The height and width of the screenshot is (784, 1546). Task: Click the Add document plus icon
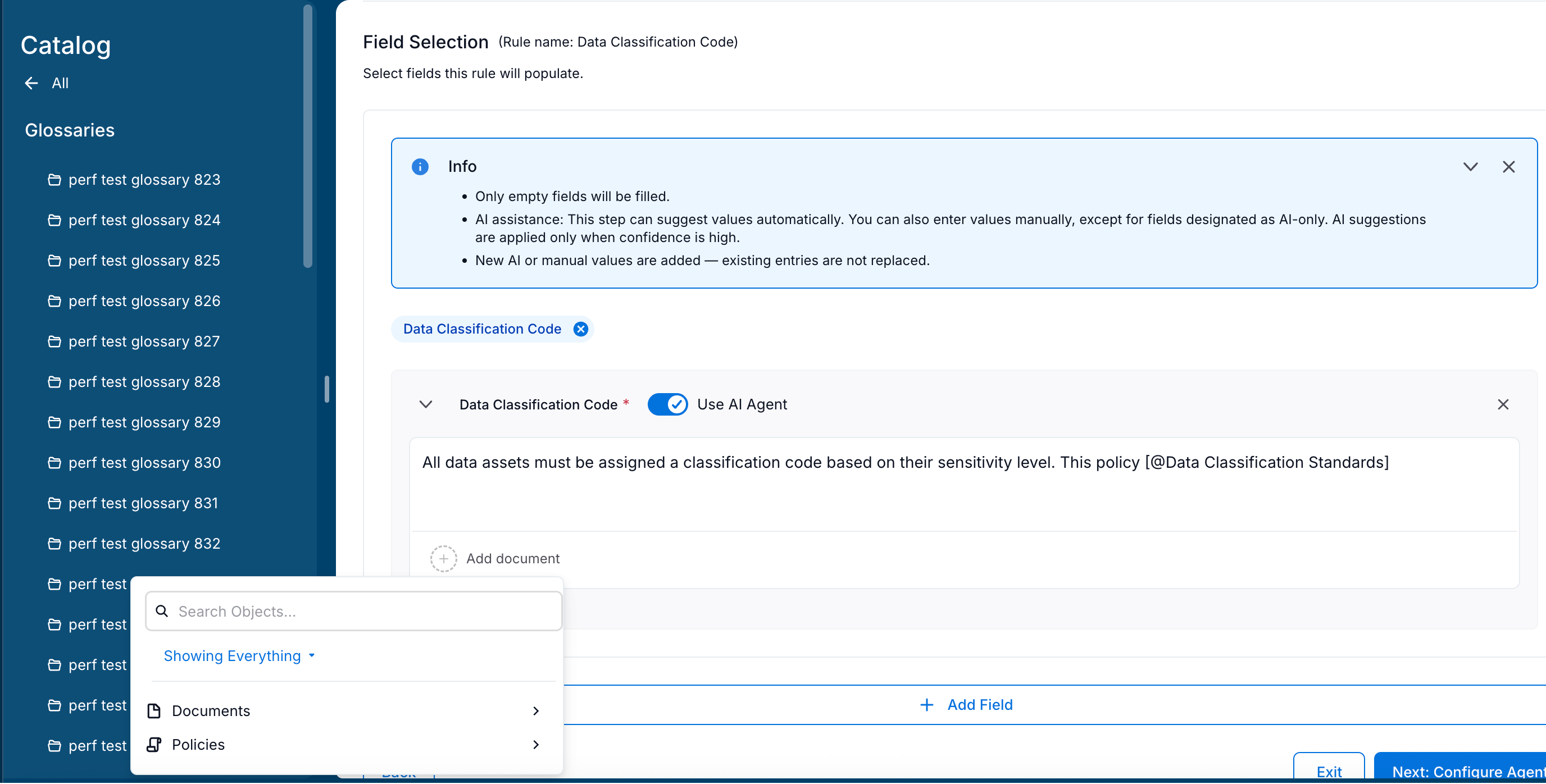[x=443, y=558]
